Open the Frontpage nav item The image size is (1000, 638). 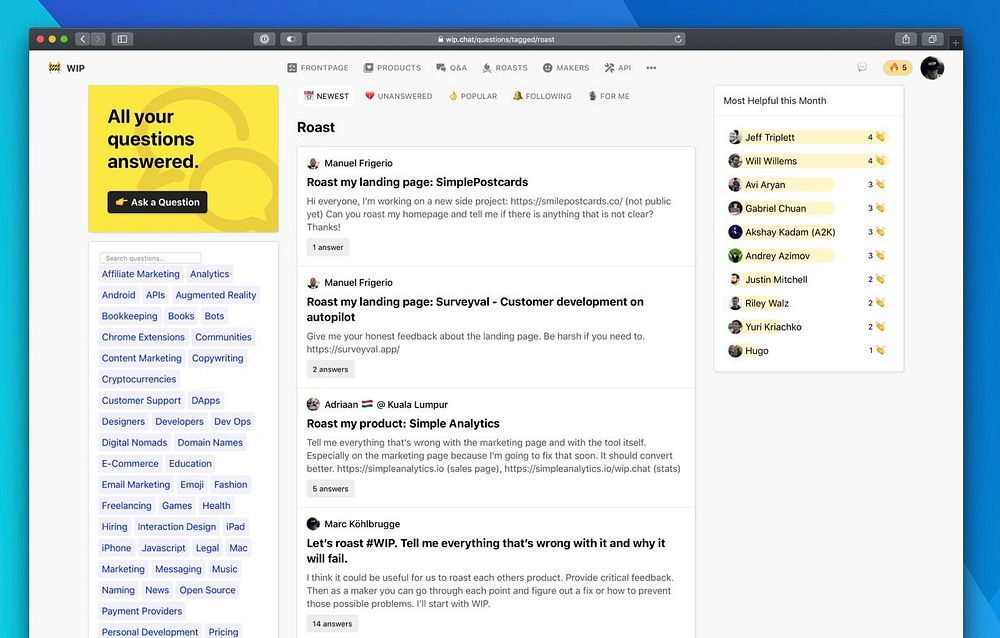(318, 68)
